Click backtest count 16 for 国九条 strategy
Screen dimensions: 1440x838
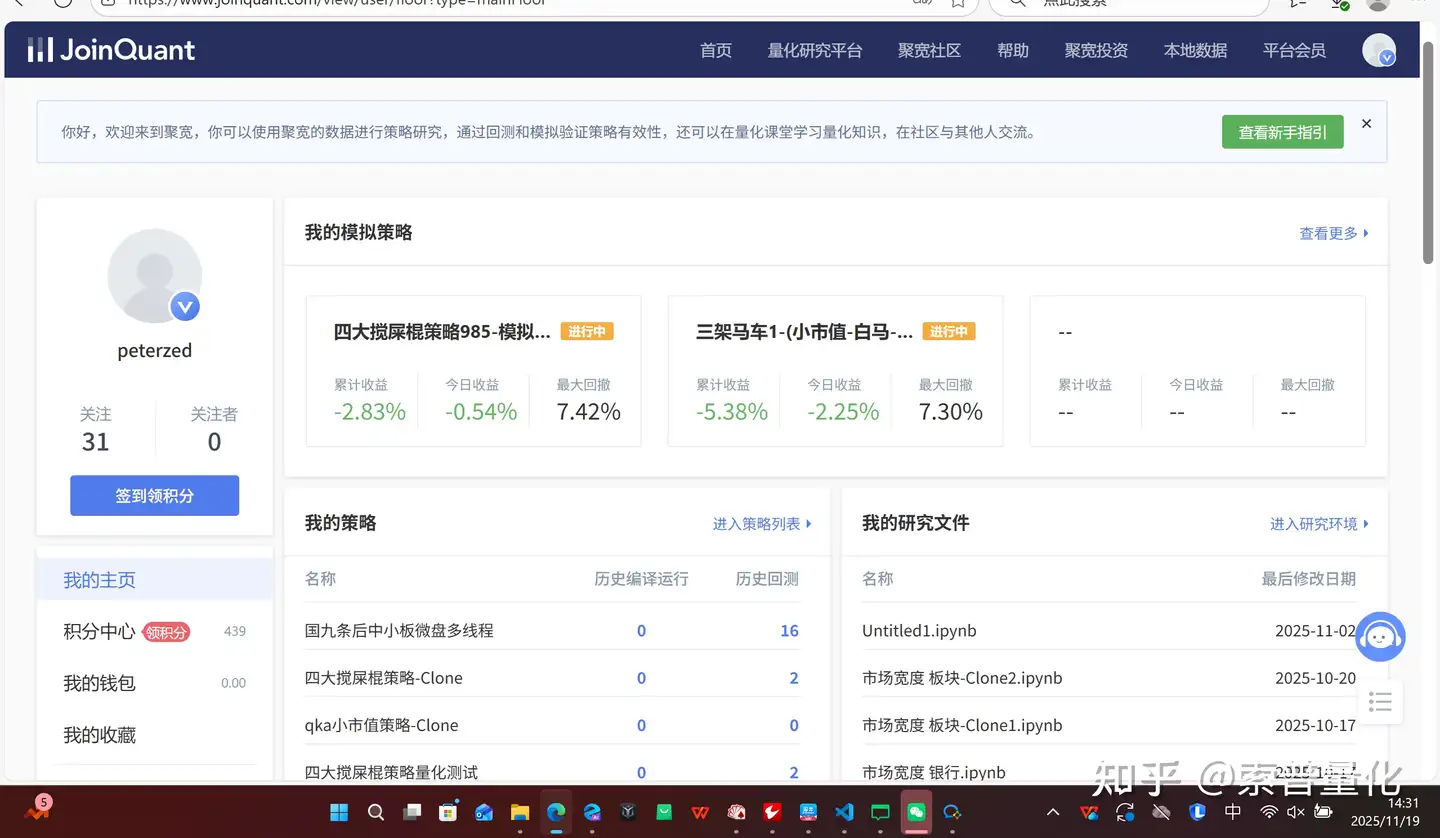point(789,631)
